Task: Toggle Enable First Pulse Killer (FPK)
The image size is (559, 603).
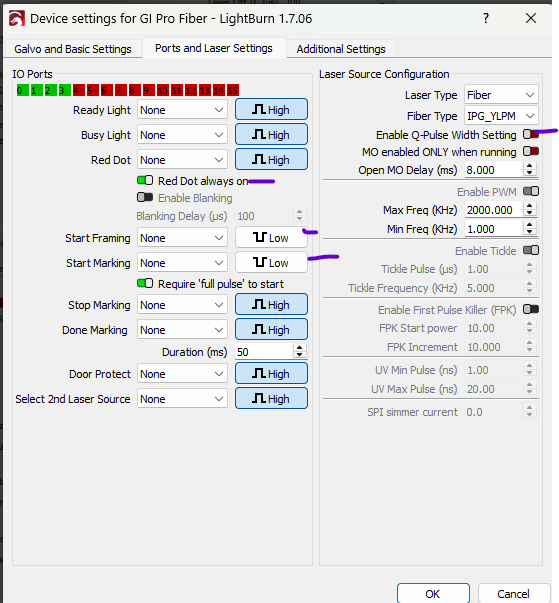Action: [531, 309]
